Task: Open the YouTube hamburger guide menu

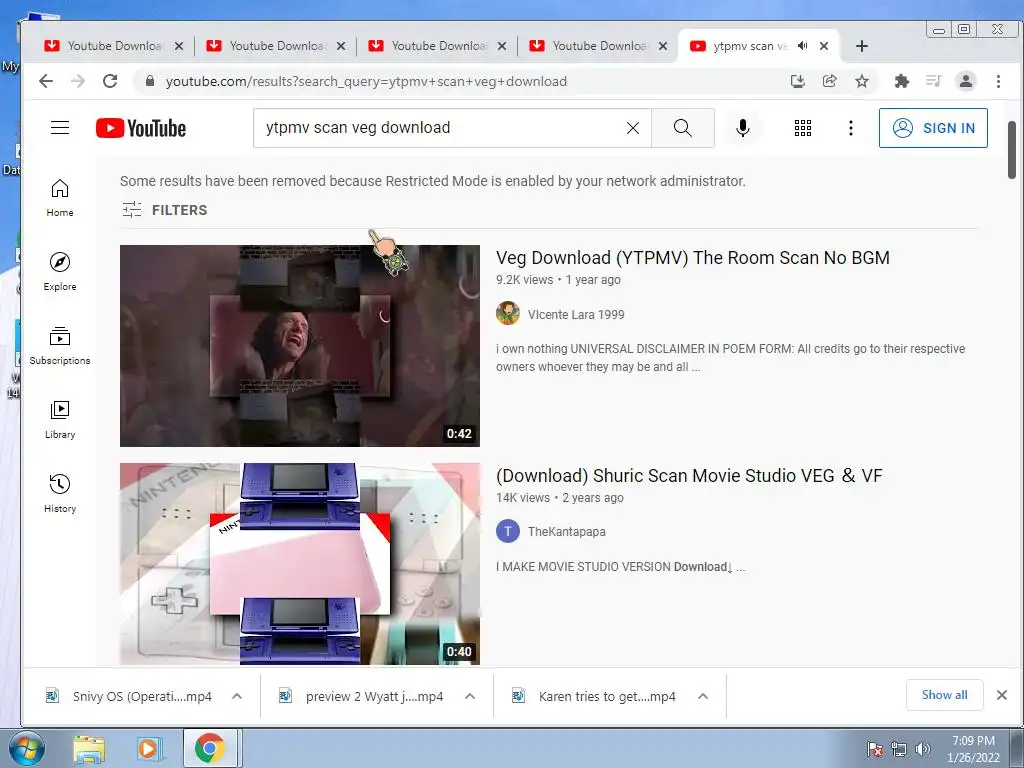Action: pyautogui.click(x=60, y=127)
